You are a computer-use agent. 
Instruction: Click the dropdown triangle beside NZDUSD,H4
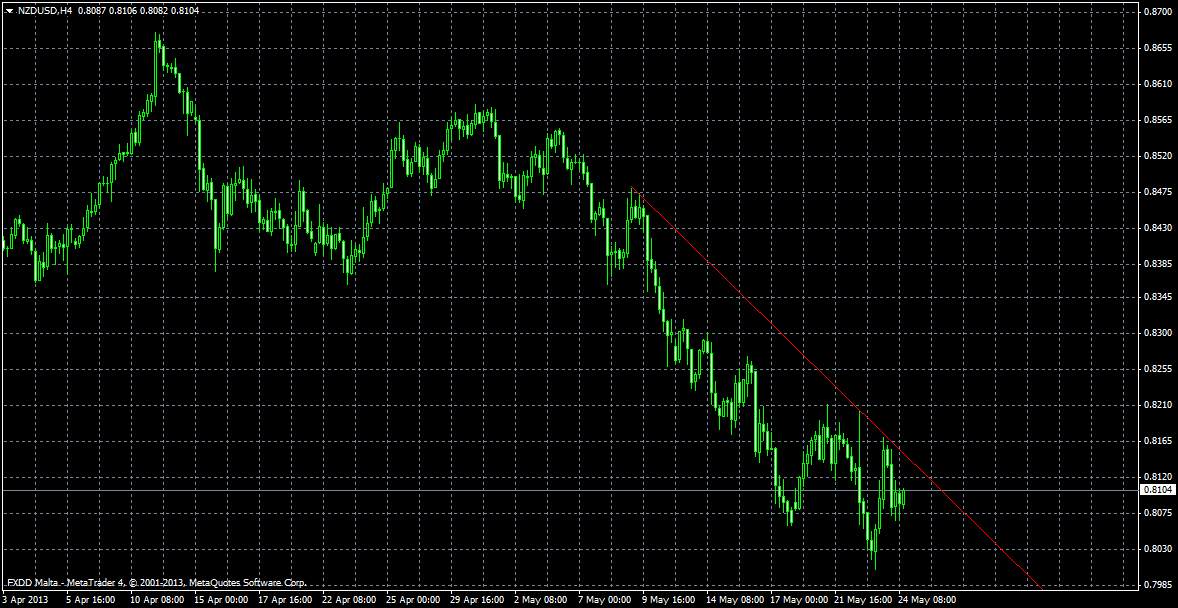point(10,10)
